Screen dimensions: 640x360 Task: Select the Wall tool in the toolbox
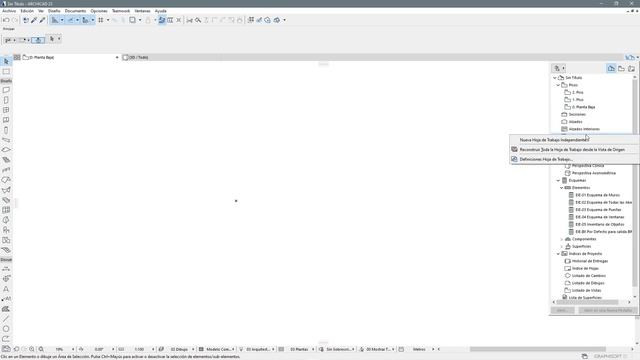point(6,90)
